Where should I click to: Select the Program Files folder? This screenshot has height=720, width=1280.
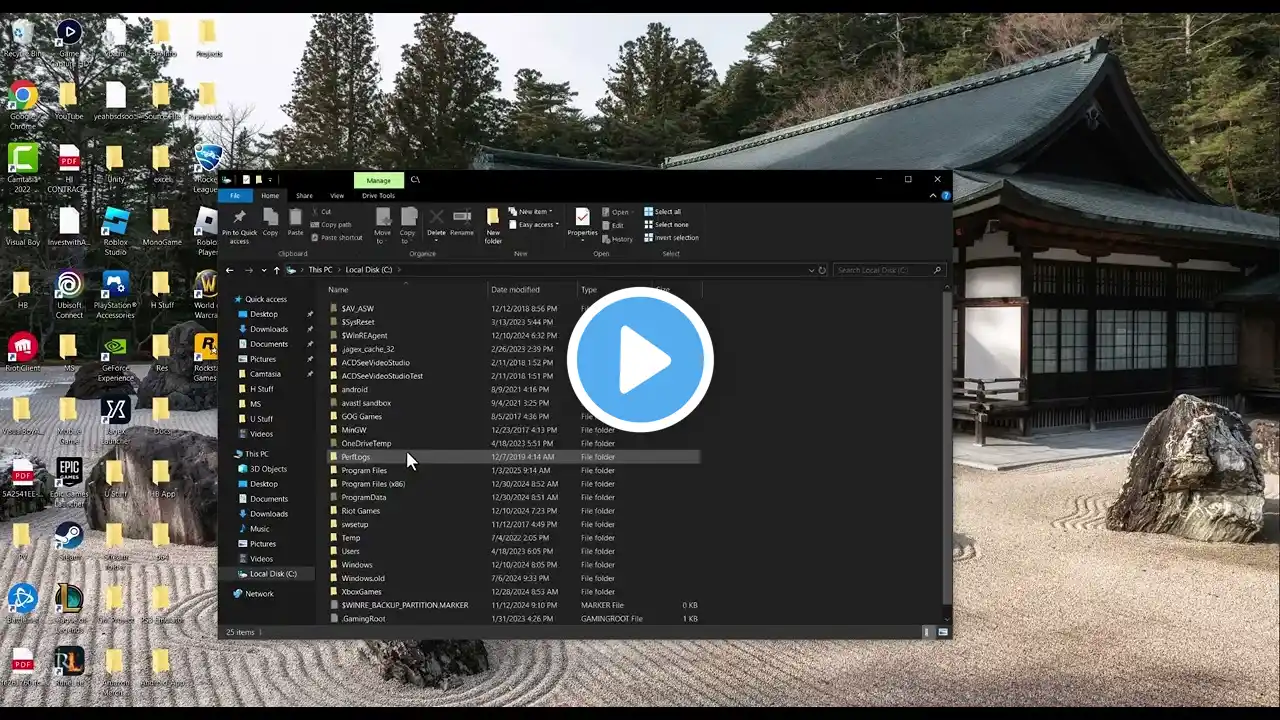tap(364, 470)
